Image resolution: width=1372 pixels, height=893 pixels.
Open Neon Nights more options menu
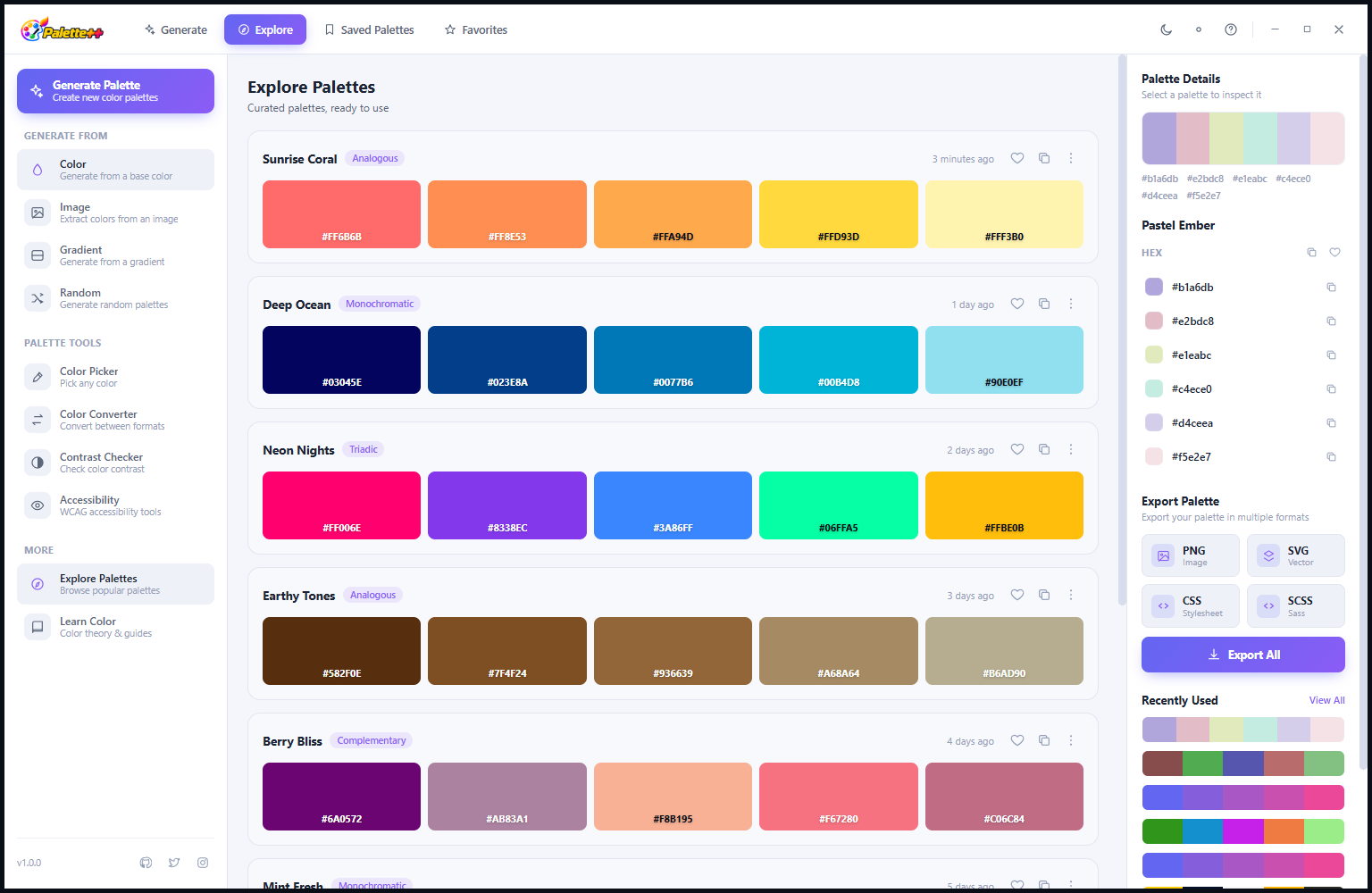click(1070, 449)
